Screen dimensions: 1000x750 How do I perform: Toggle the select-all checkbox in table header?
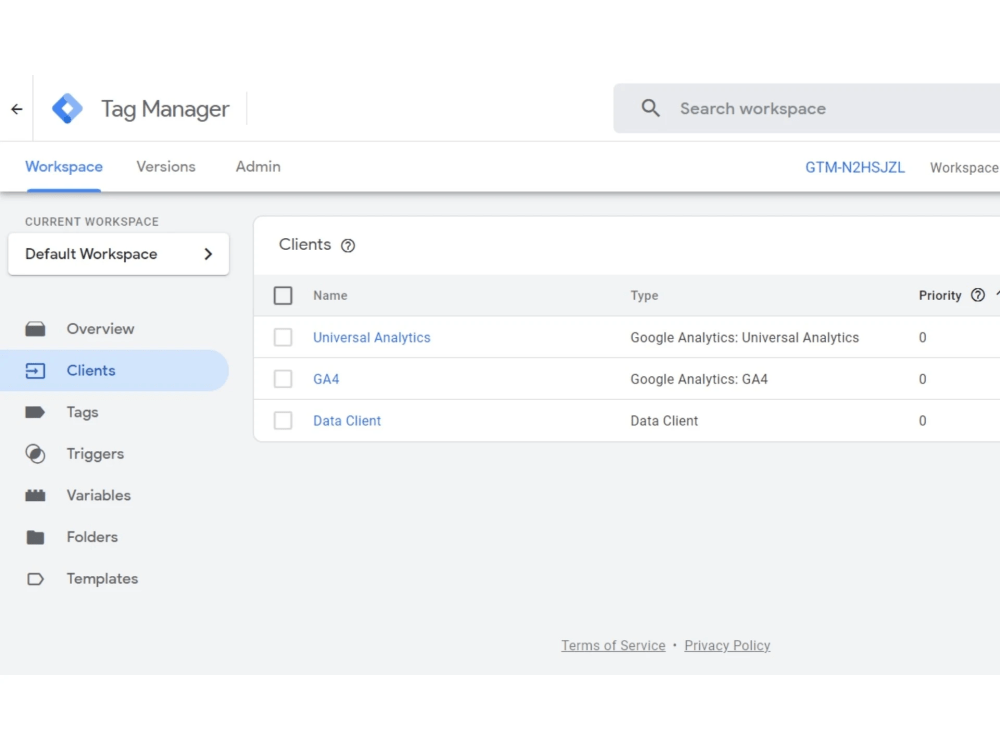coord(283,295)
